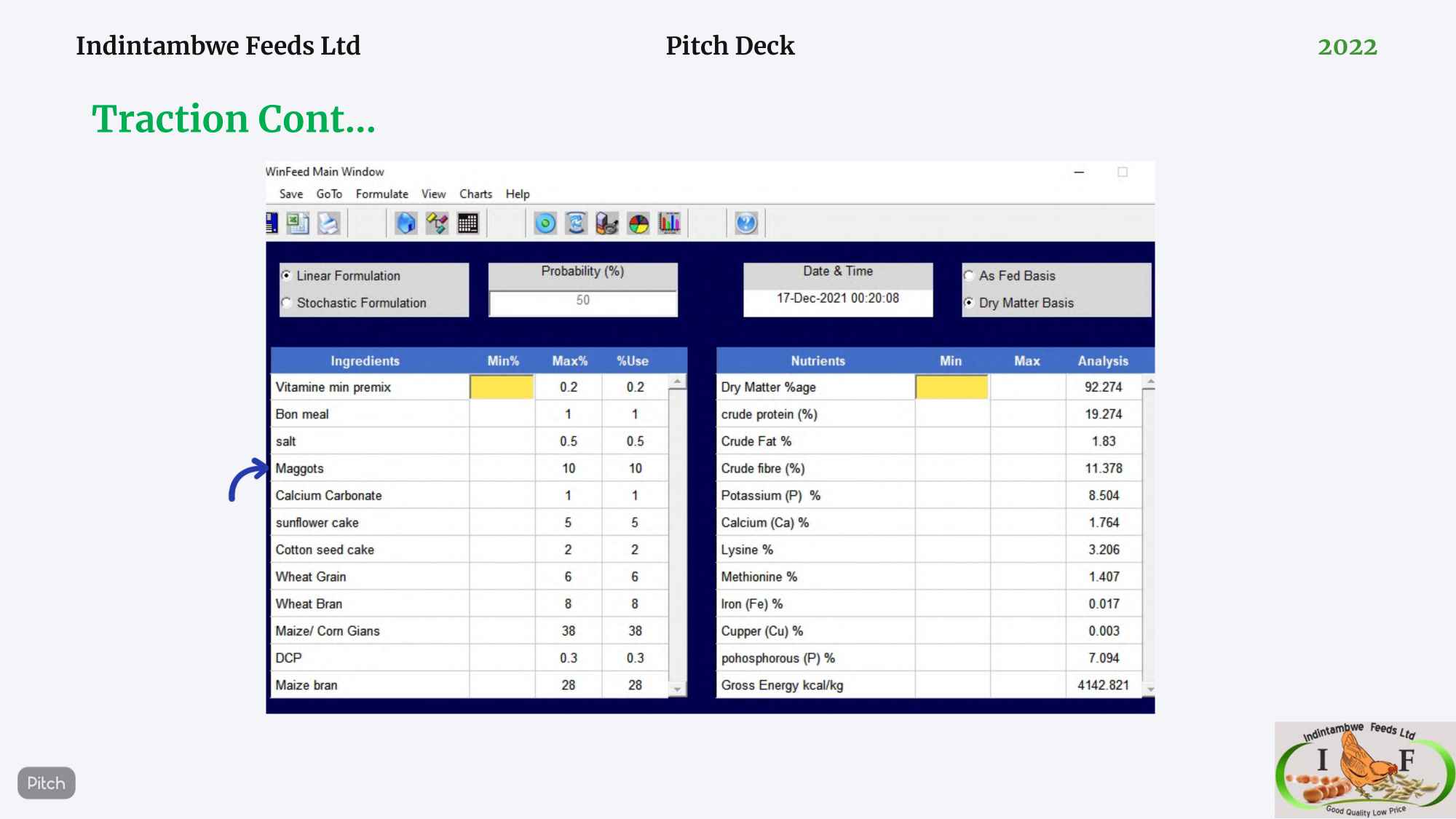Click the save floppy disk toolbar icon

[272, 223]
